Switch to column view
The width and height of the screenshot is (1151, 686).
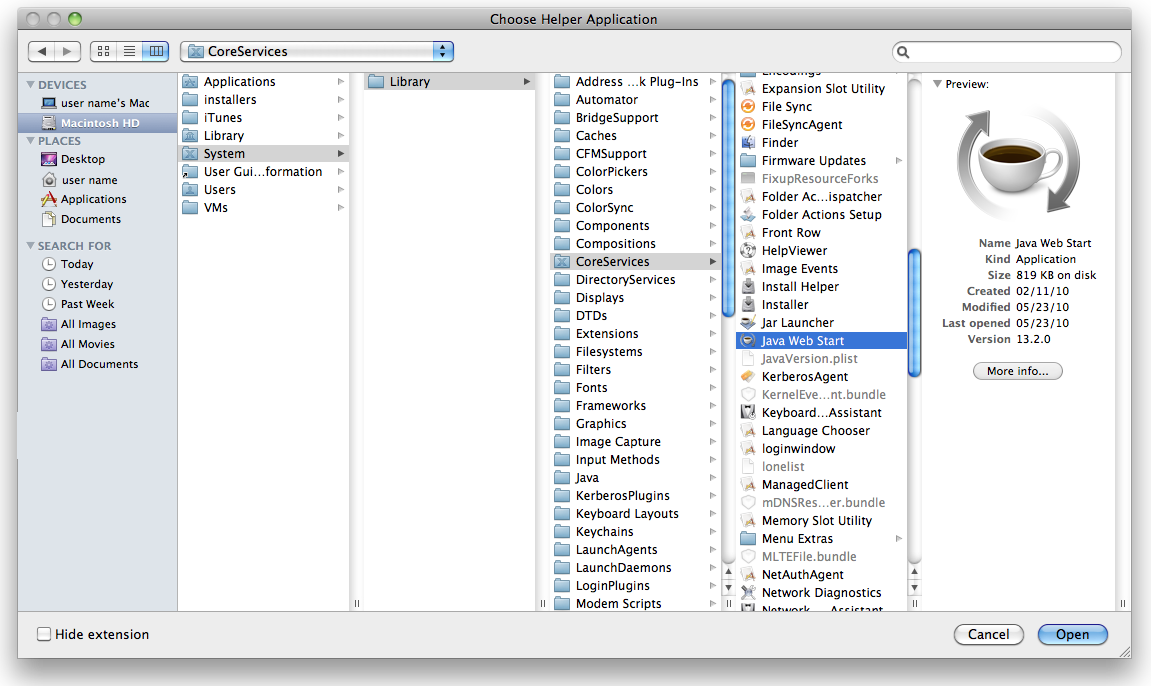click(156, 51)
